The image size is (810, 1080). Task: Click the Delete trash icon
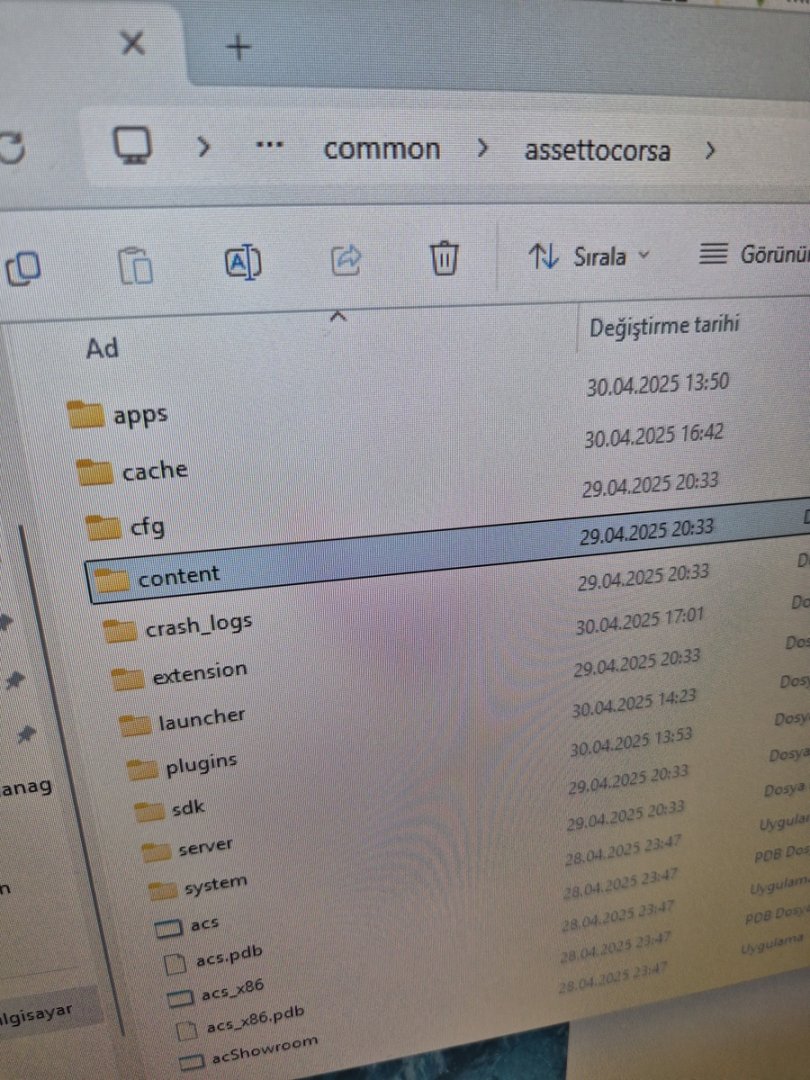point(444,258)
